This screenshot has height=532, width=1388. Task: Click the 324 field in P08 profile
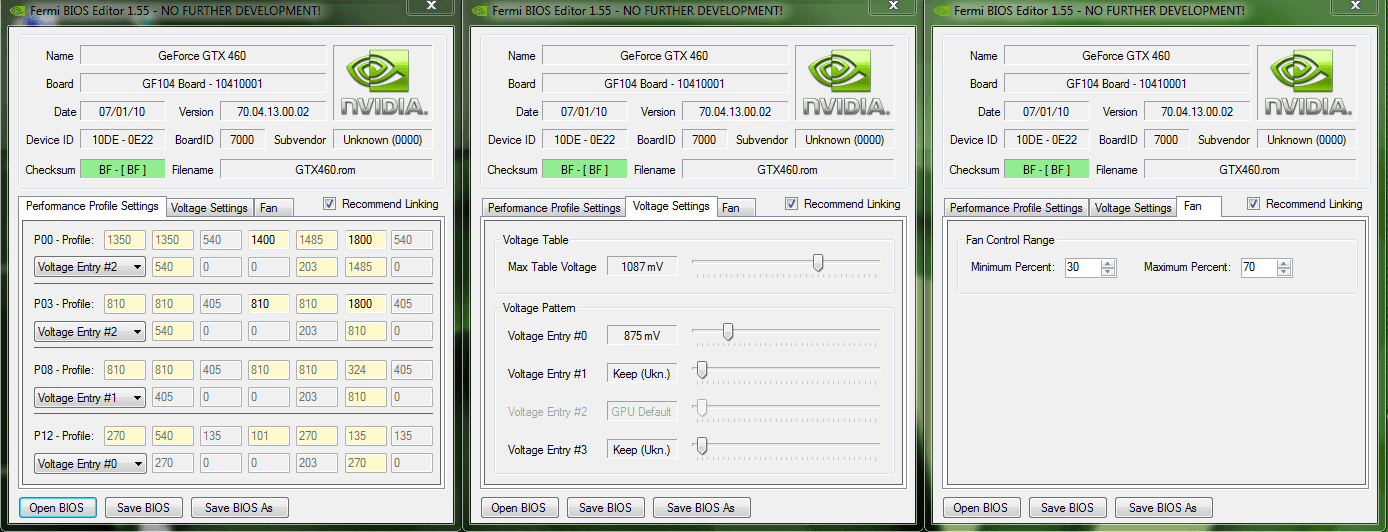coord(364,370)
